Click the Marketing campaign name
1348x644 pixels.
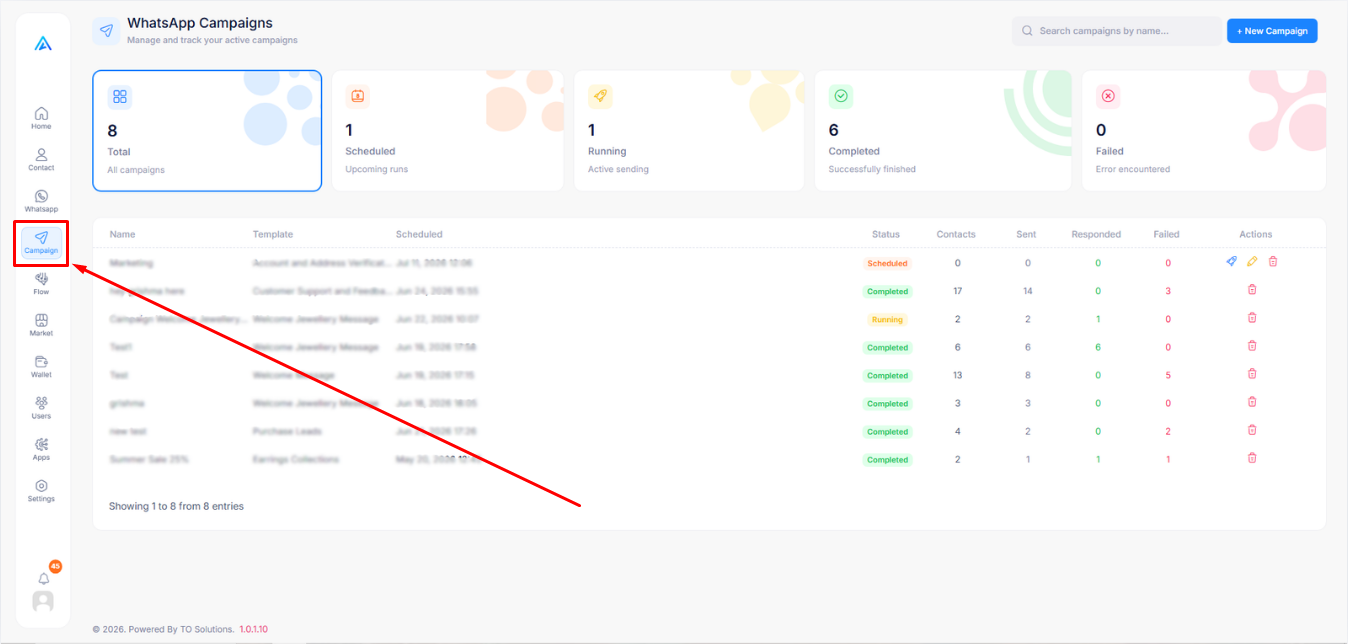131,263
